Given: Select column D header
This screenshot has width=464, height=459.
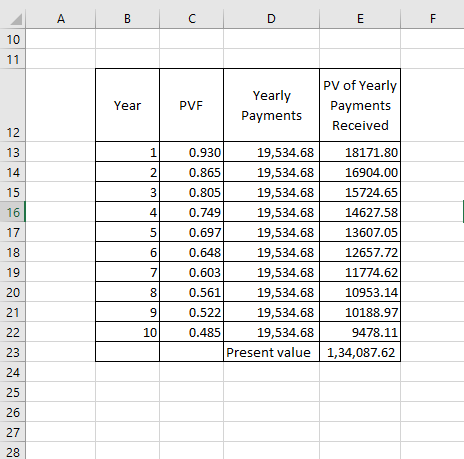Looking at the screenshot, I should (x=271, y=18).
